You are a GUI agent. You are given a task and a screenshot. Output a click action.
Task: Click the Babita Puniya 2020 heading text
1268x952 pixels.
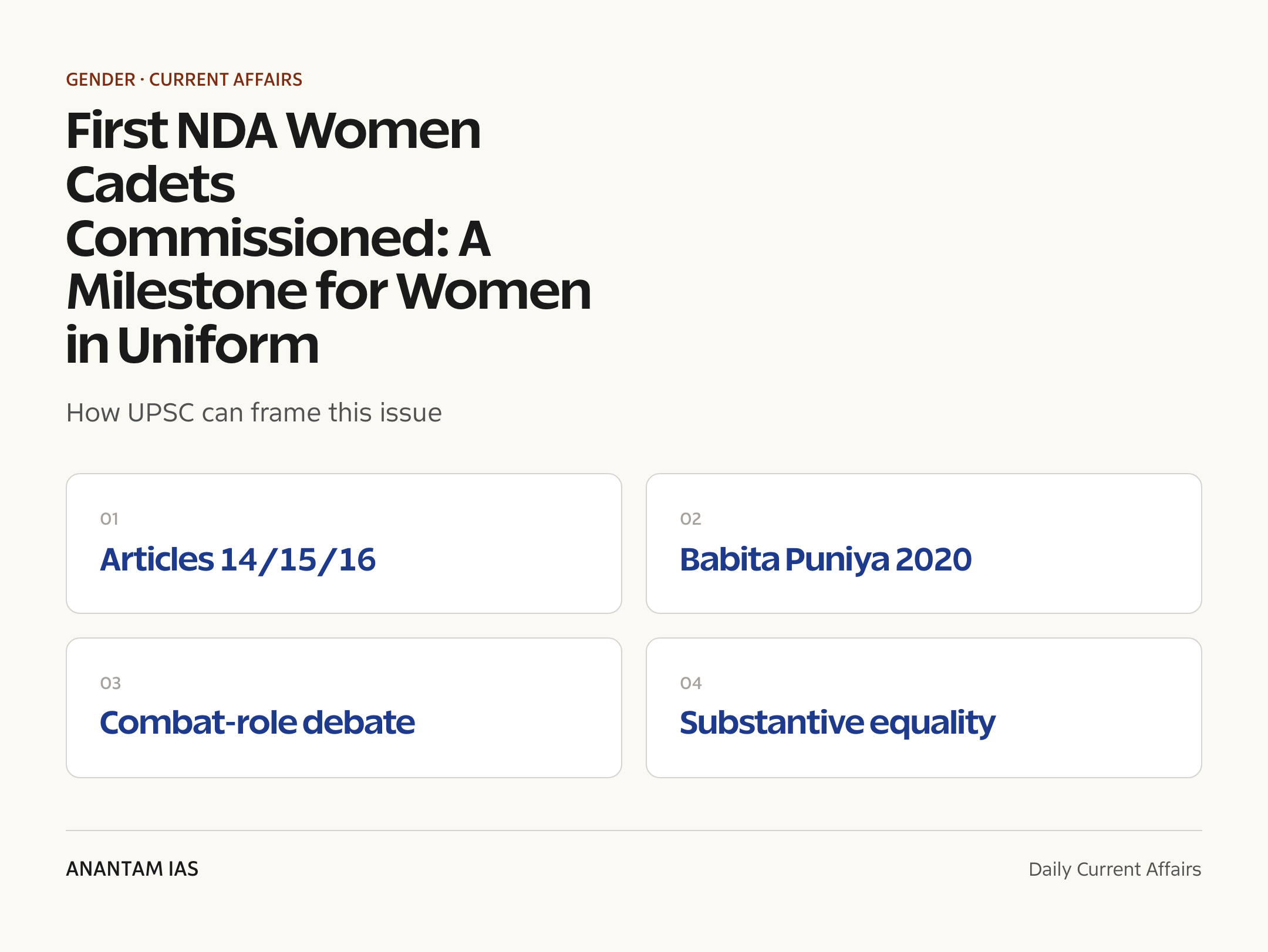(x=825, y=559)
